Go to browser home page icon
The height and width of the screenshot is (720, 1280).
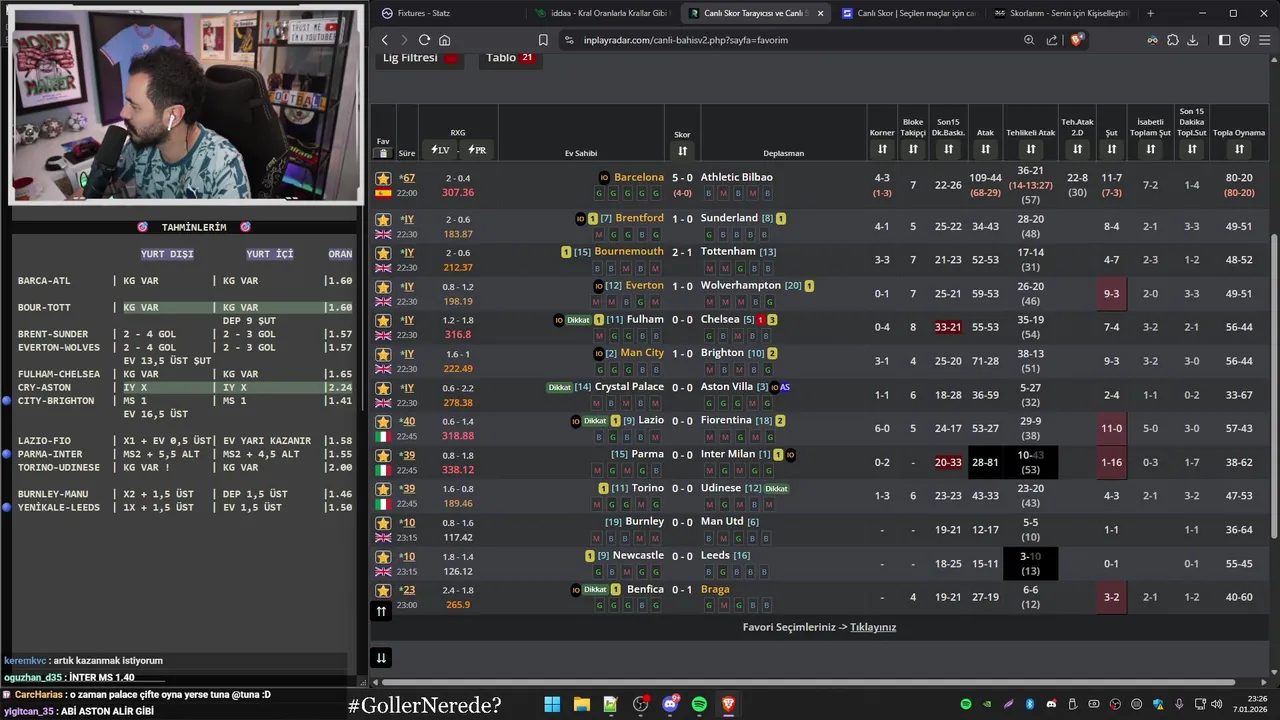click(x=444, y=40)
